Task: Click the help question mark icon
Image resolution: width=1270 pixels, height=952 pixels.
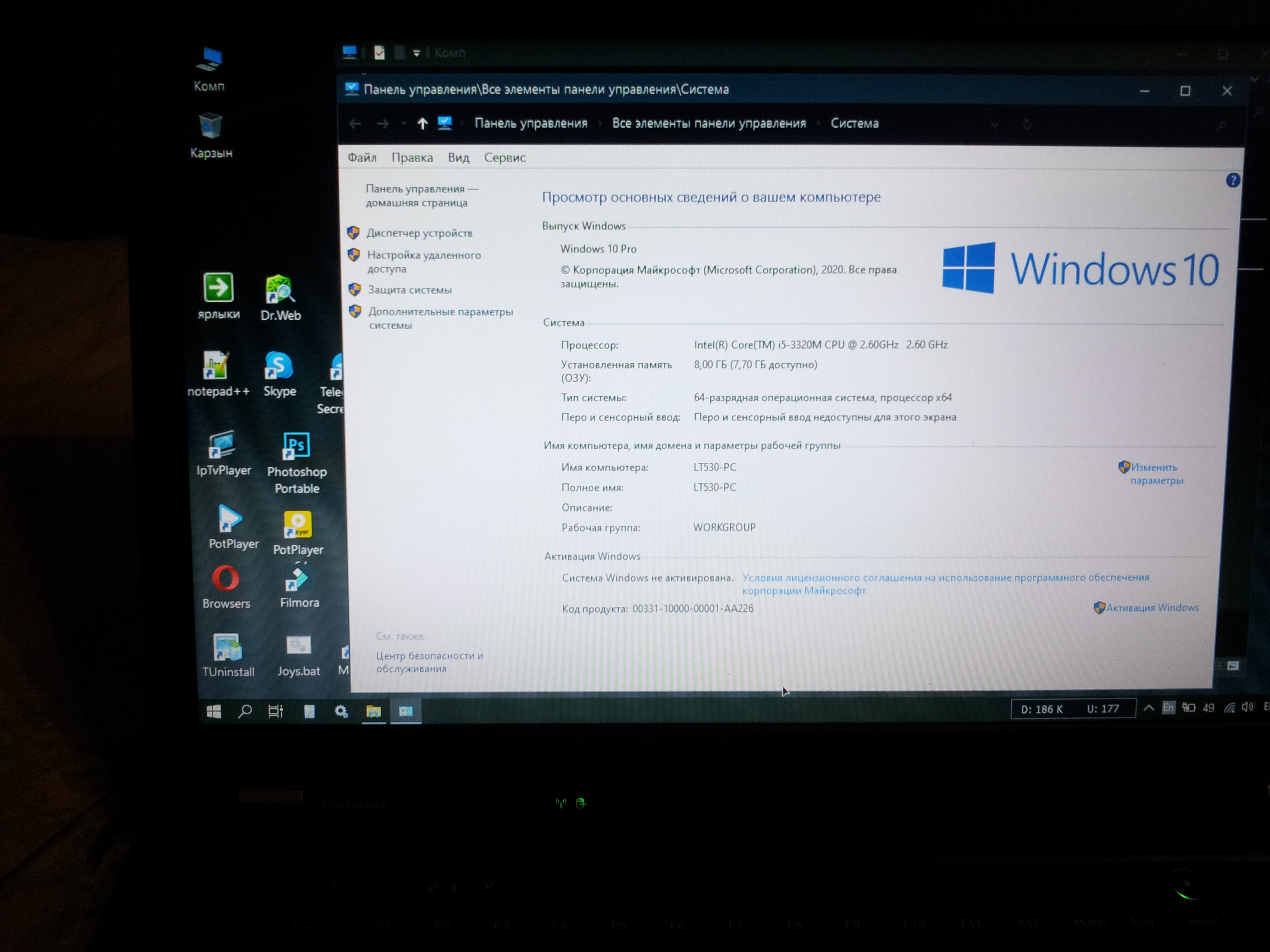Action: (x=1232, y=180)
